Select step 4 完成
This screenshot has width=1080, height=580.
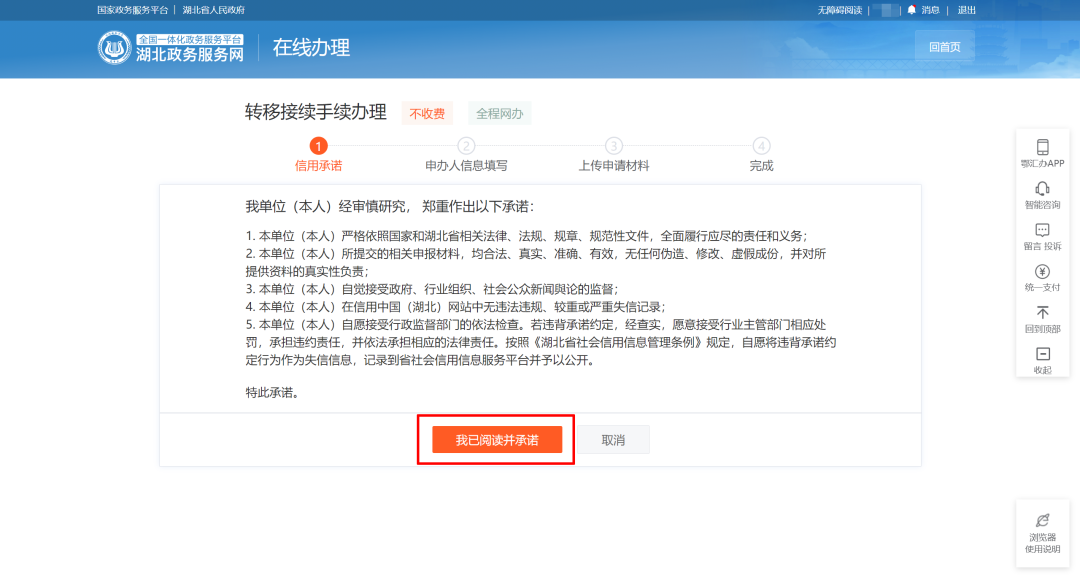pyautogui.click(x=761, y=146)
